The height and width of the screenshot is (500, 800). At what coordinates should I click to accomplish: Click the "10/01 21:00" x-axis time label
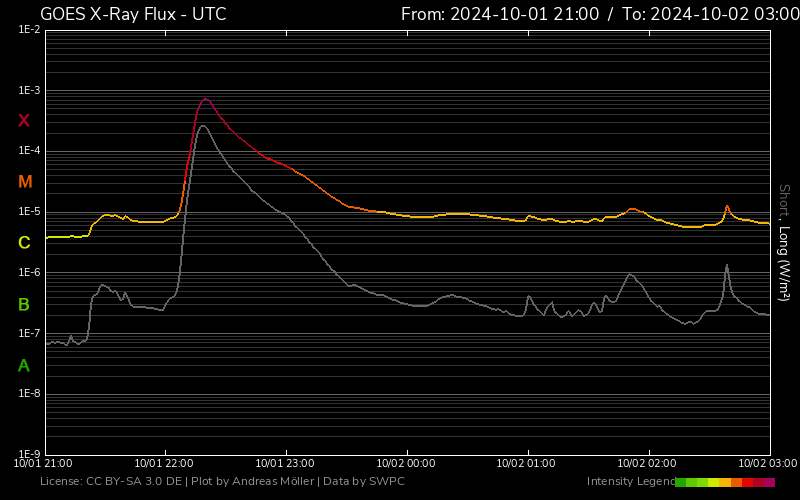tap(43, 463)
